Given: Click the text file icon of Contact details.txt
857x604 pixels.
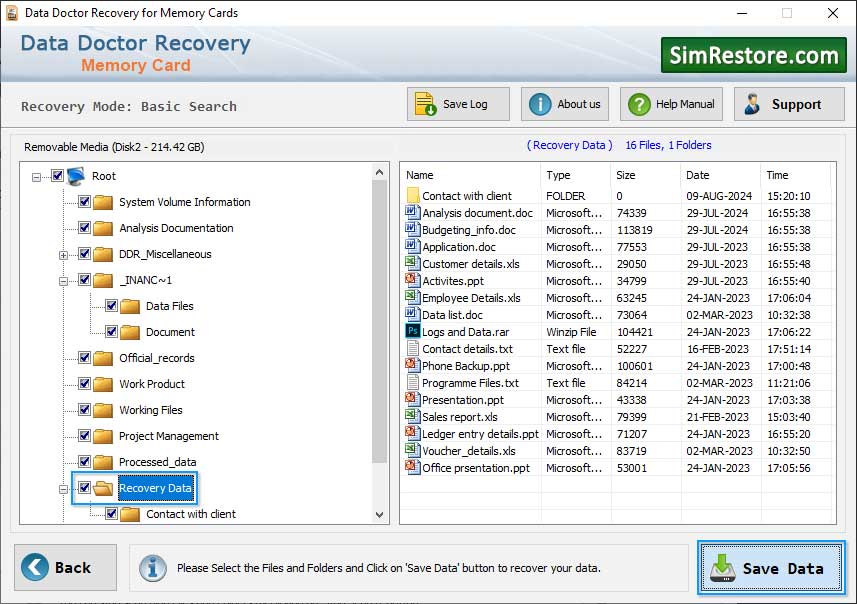Looking at the screenshot, I should pos(413,348).
